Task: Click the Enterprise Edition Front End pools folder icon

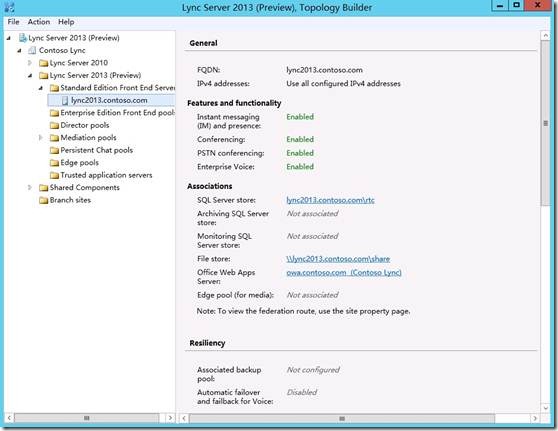Action: pyautogui.click(x=54, y=113)
